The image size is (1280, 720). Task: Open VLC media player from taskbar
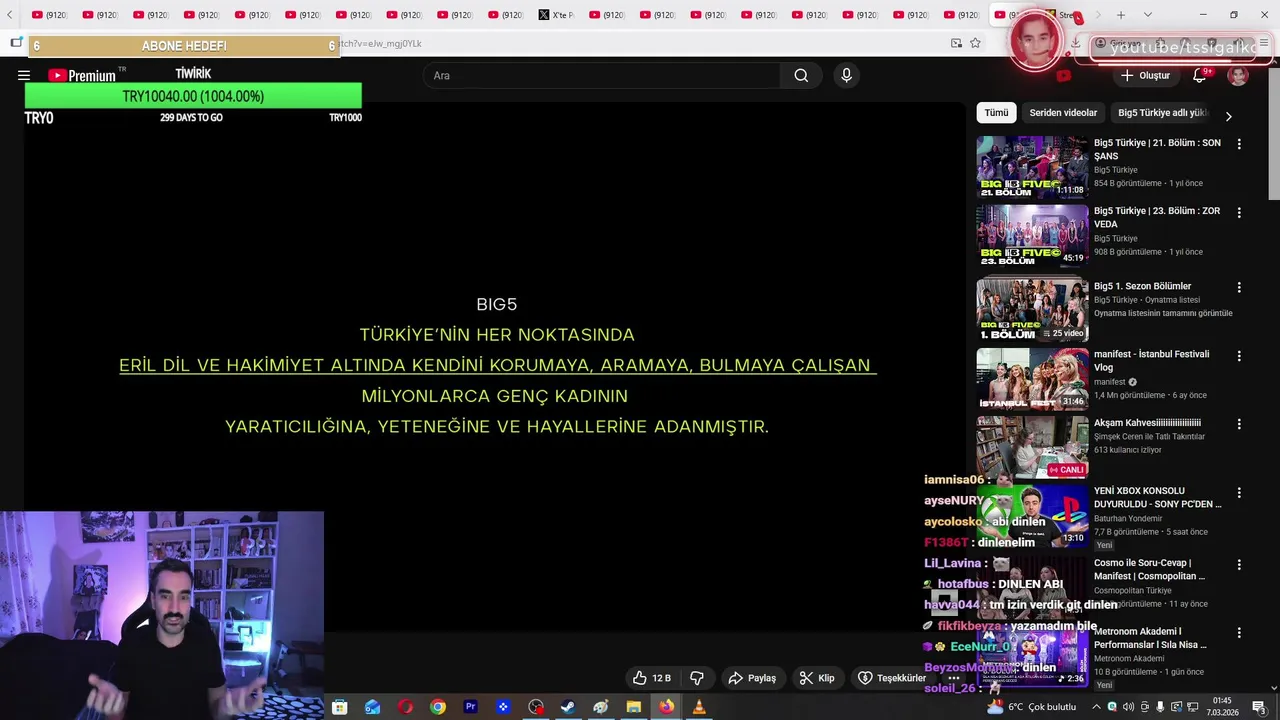pos(699,707)
